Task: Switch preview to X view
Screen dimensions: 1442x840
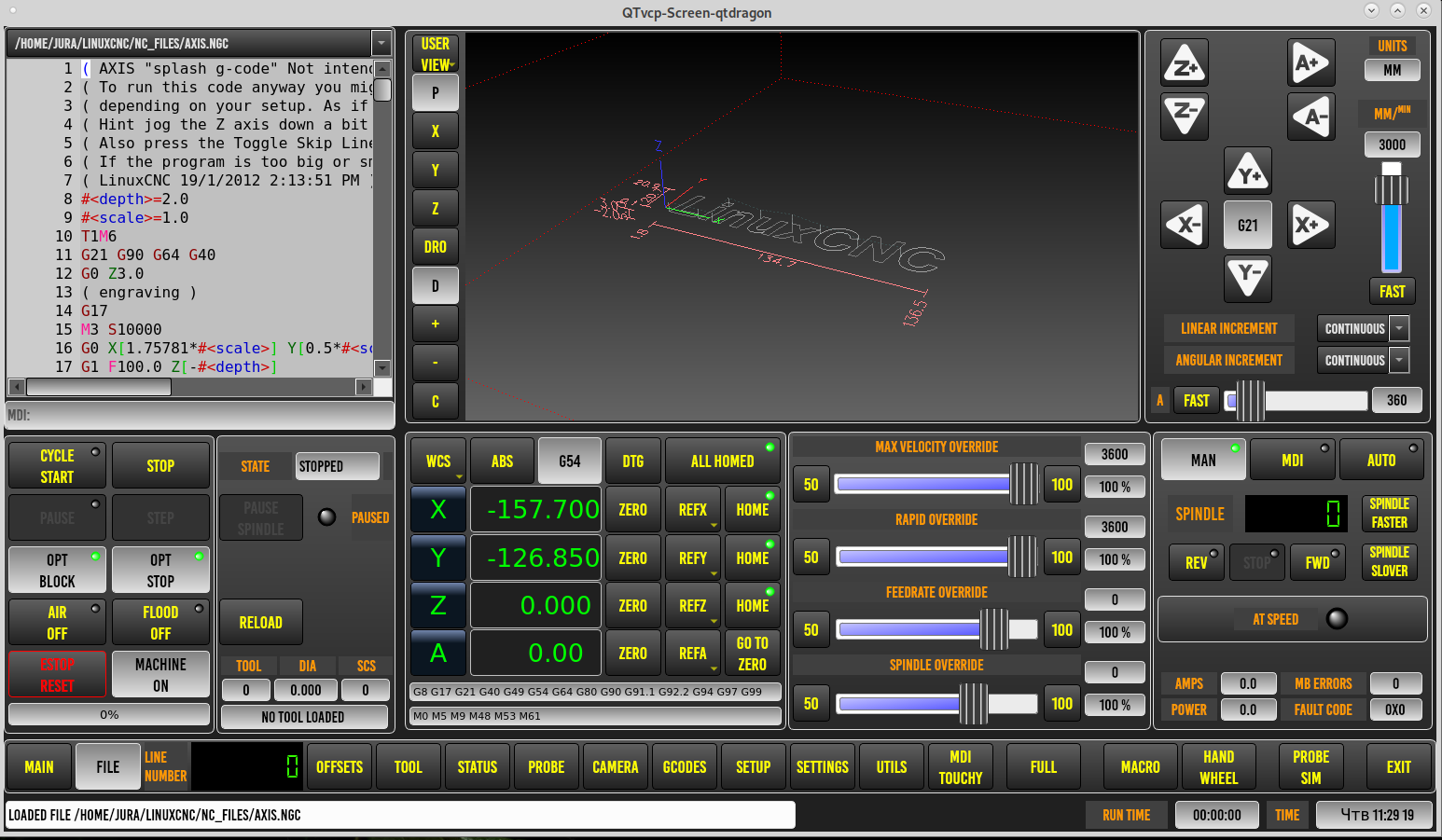Action: 435,131
